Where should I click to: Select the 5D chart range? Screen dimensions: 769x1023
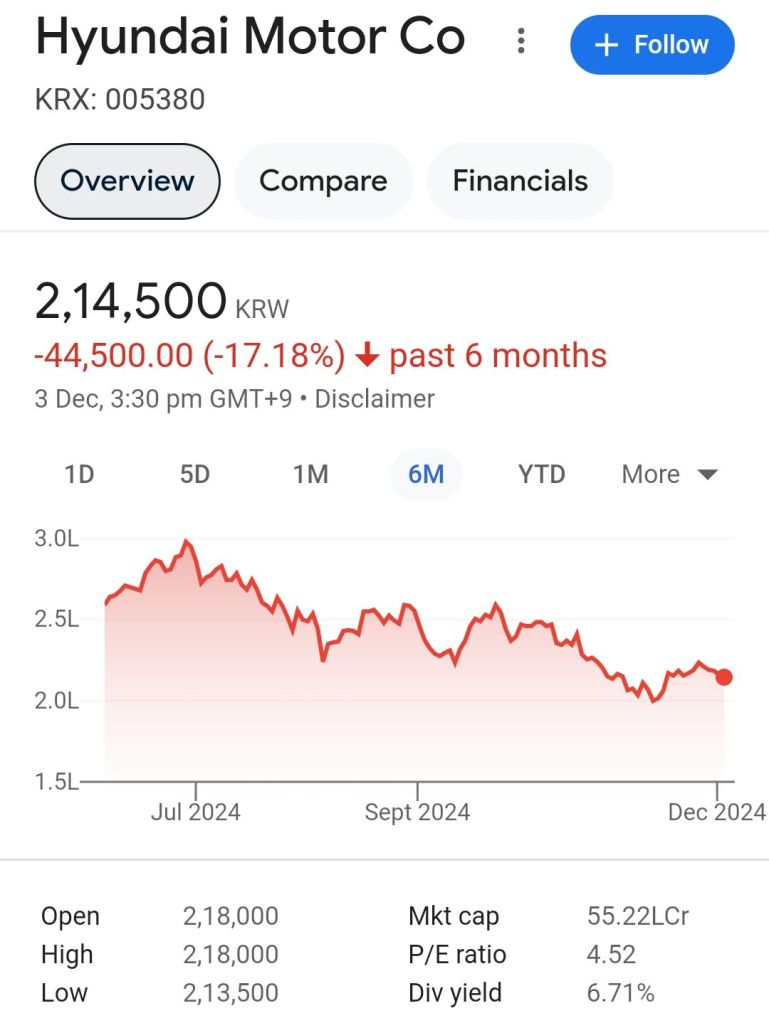(x=195, y=474)
